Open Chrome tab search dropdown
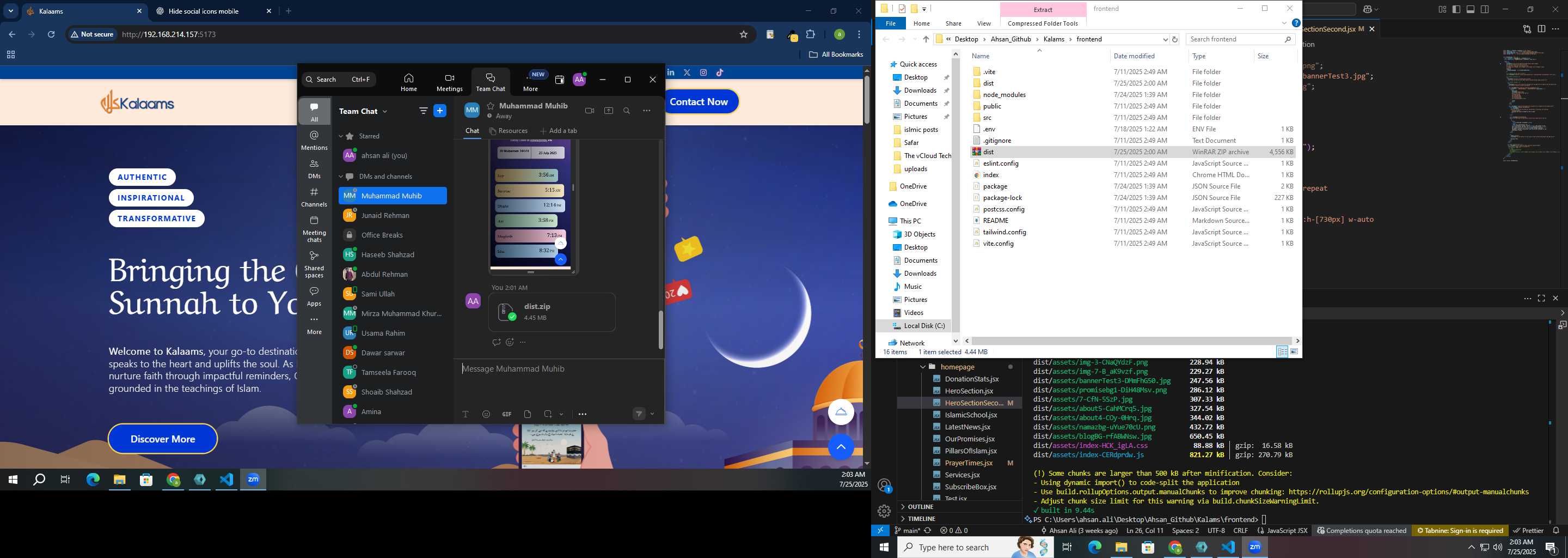This screenshot has width=1568, height=558. click(11, 11)
